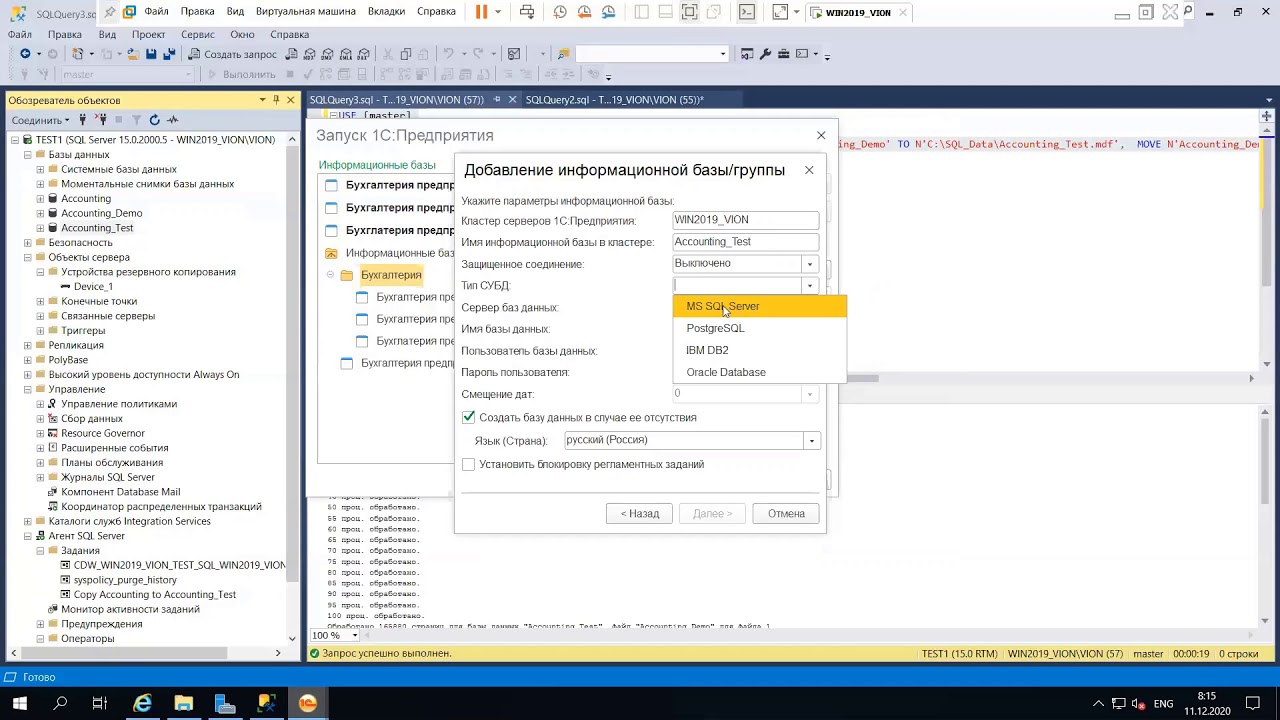1280x720 pixels.
Task: Expand the Accounting database node
Action: click(x=40, y=198)
